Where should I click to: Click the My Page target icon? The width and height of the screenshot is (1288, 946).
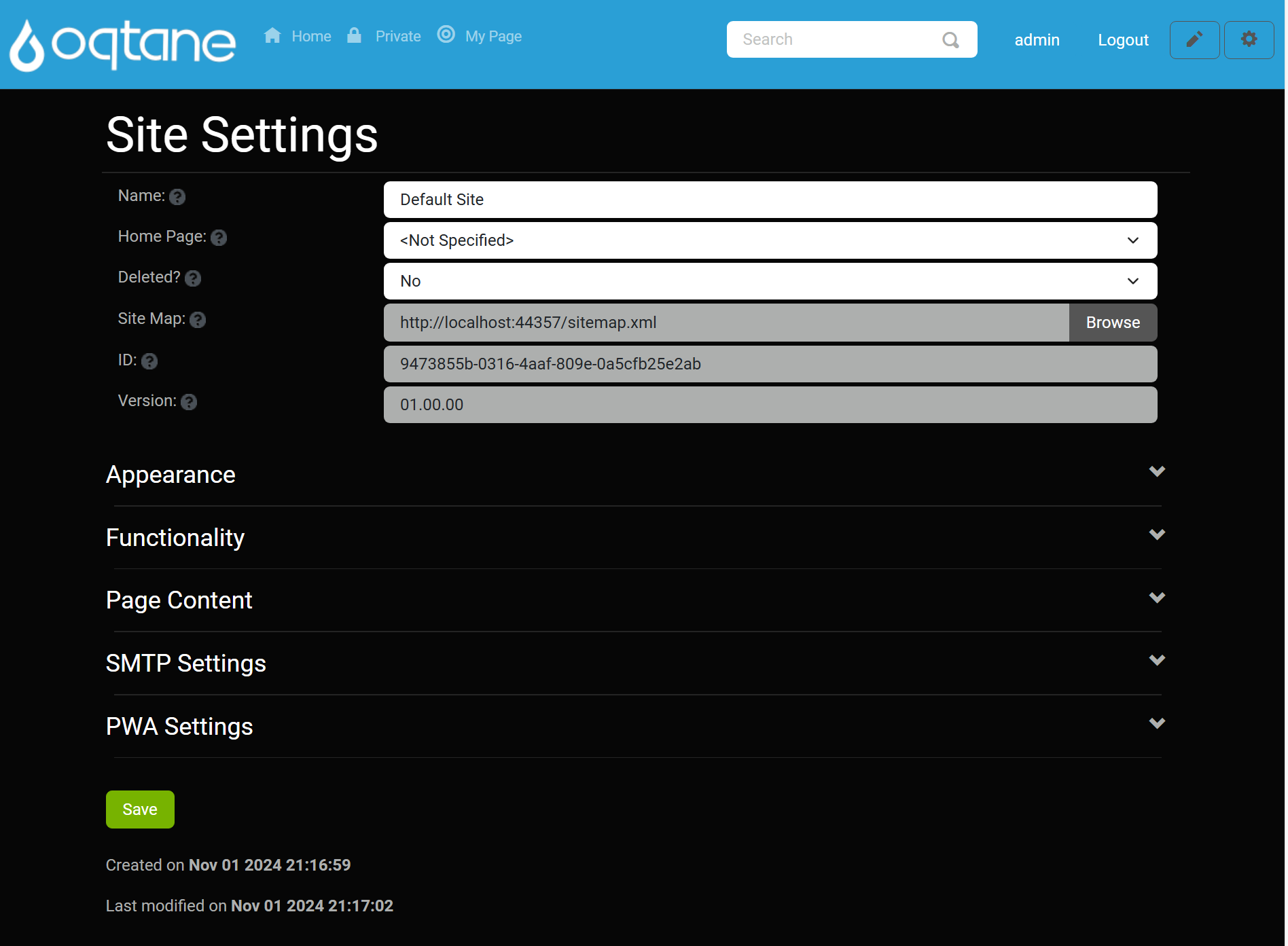coord(446,34)
